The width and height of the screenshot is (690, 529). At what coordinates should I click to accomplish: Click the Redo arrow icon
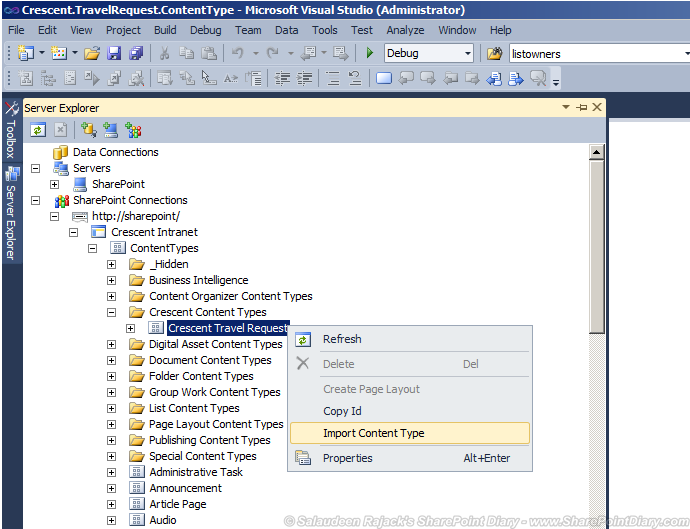point(273,53)
